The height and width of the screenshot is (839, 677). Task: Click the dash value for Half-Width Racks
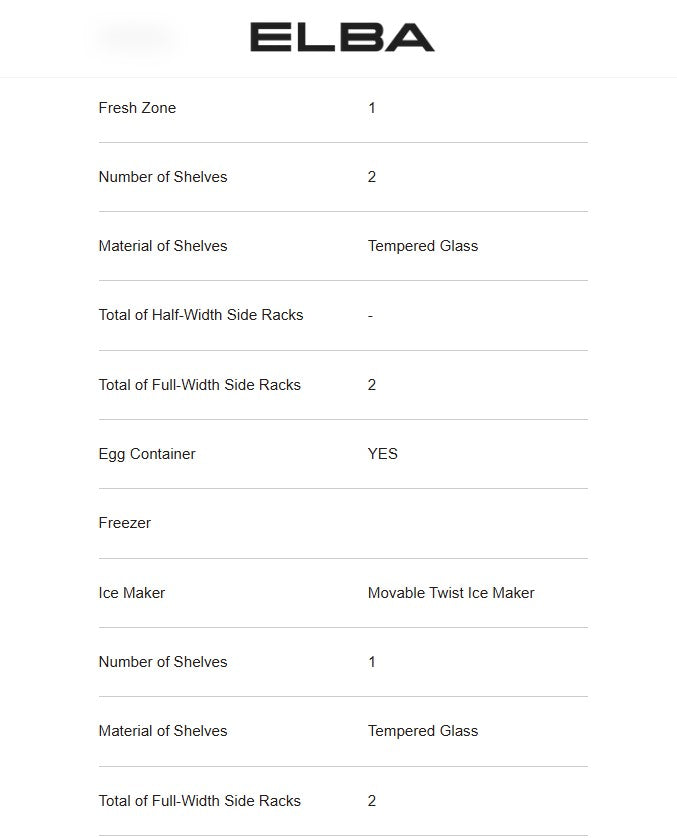(x=371, y=315)
